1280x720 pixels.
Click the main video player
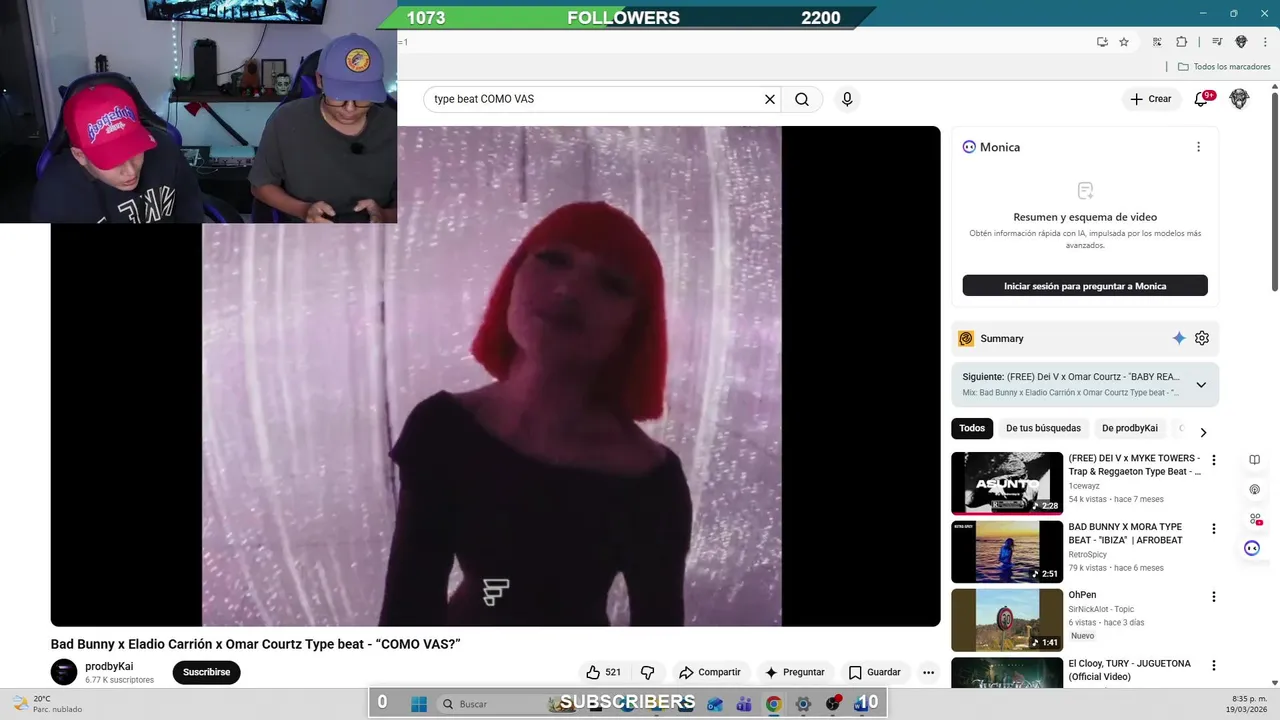[495, 375]
